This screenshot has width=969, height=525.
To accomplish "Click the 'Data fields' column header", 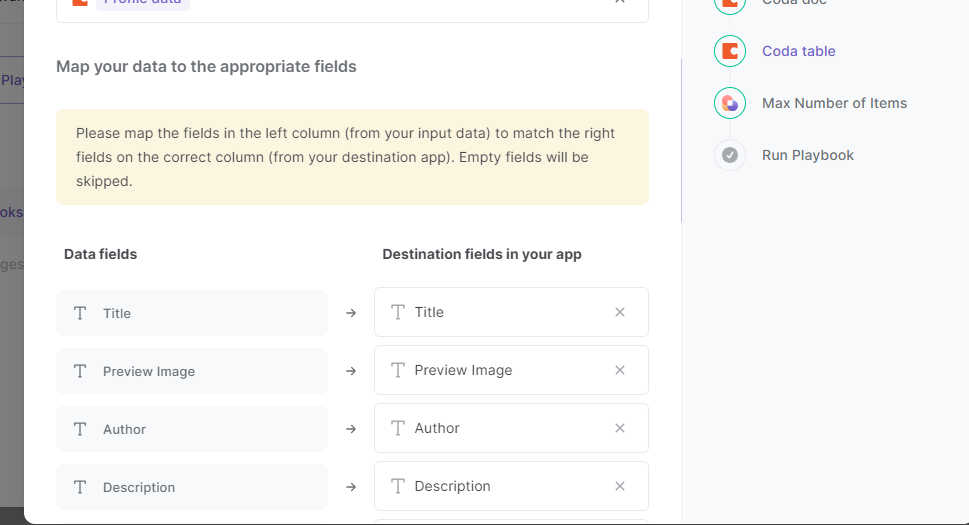I will tap(101, 254).
